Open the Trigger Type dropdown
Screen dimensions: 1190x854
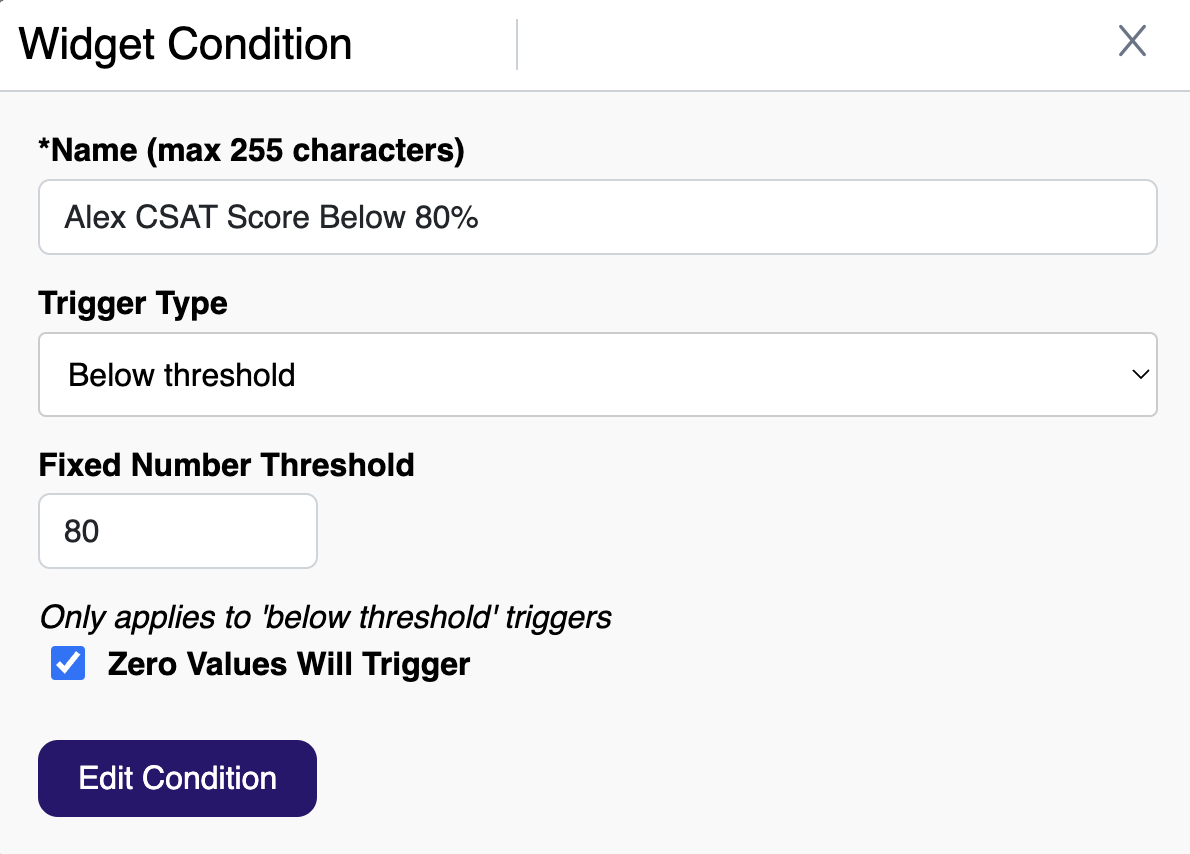click(597, 375)
